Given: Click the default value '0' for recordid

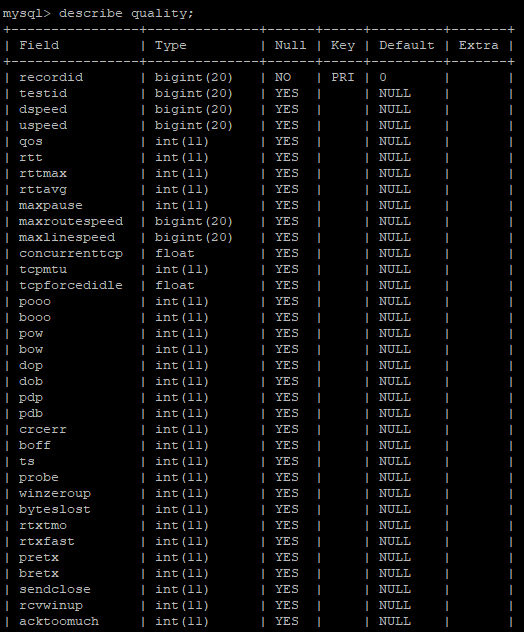Looking at the screenshot, I should pos(383,77).
